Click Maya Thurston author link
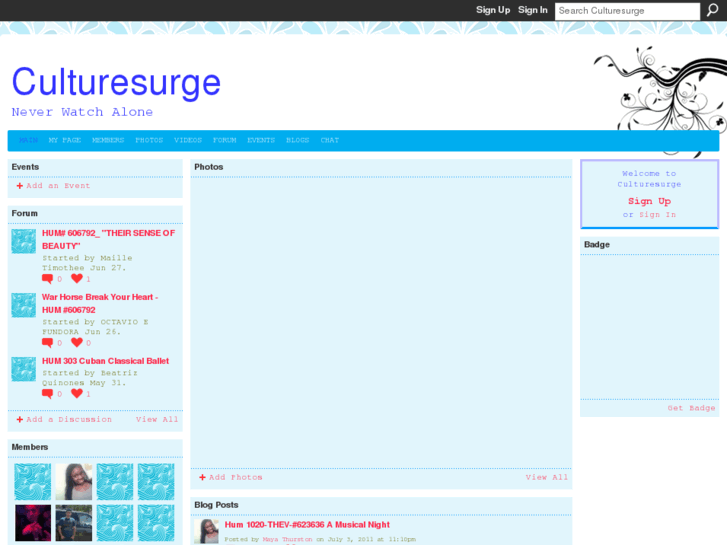 (x=287, y=539)
